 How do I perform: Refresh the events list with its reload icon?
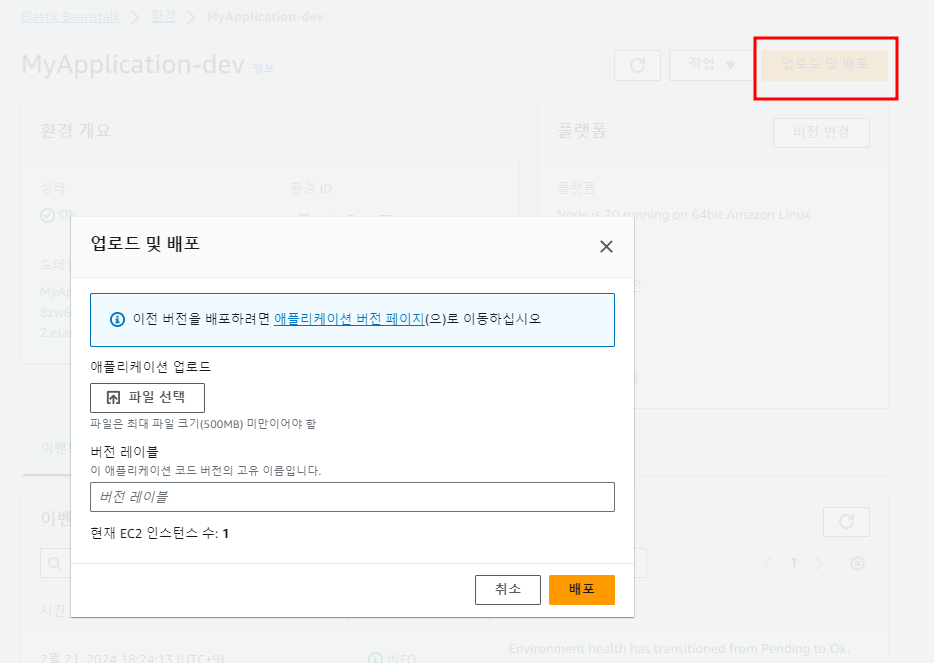(846, 522)
